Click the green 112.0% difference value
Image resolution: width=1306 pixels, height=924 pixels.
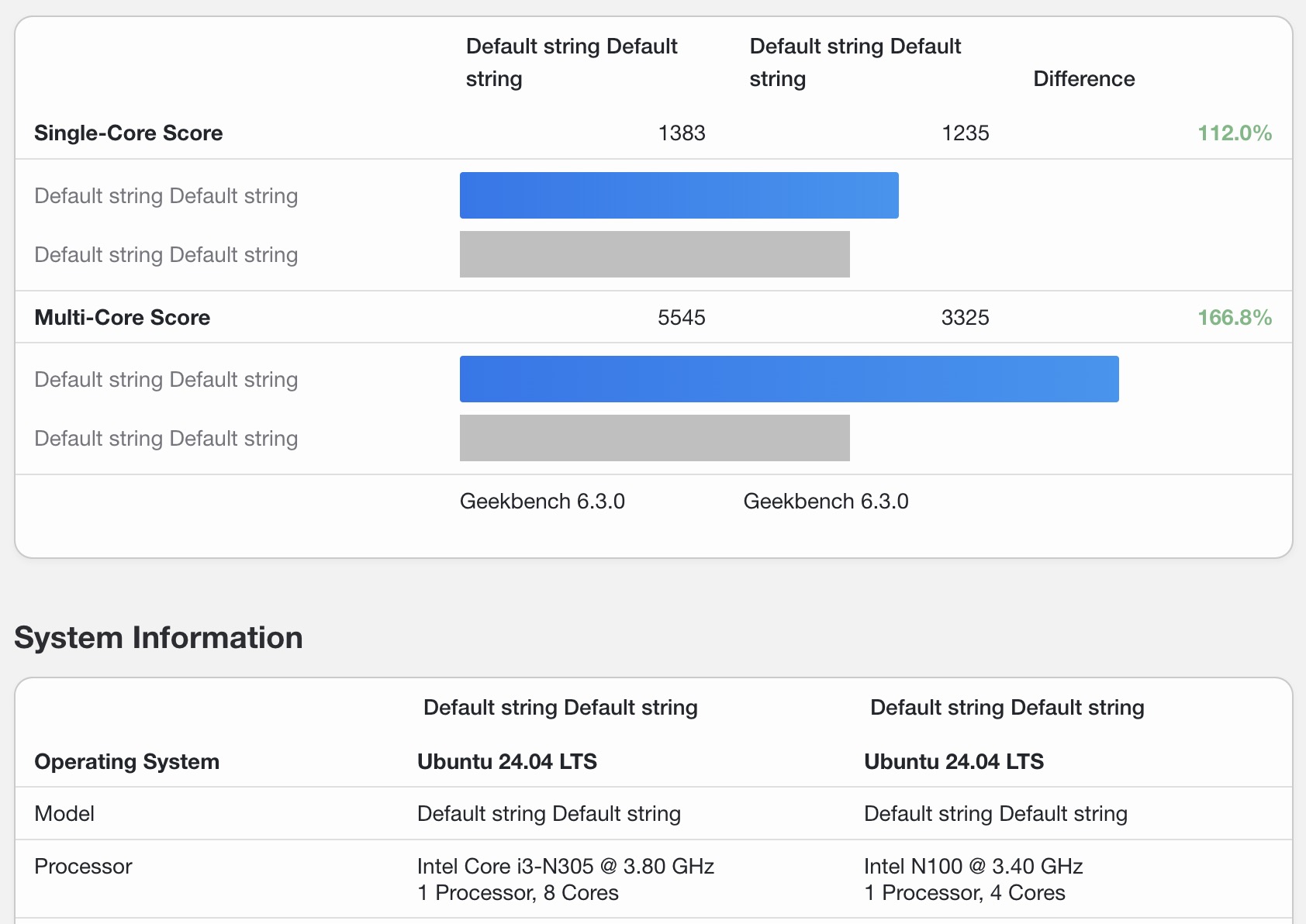pyautogui.click(x=1235, y=133)
